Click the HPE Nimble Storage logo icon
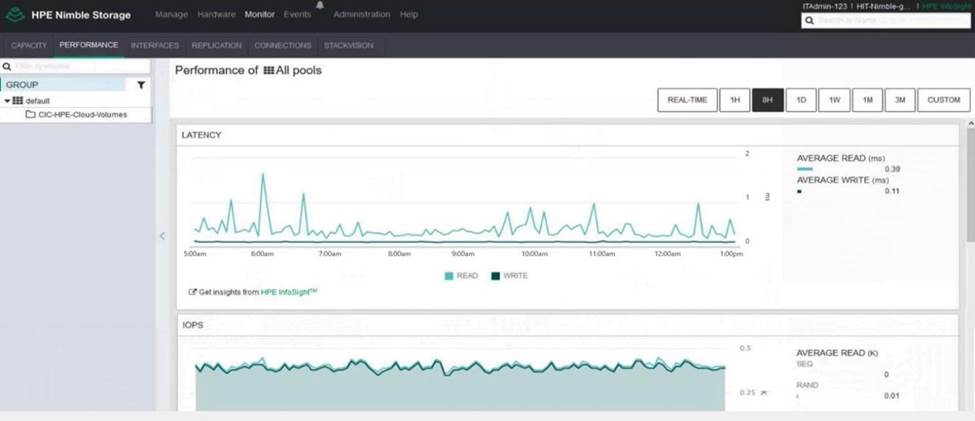The width and height of the screenshot is (975, 421). 16,15
